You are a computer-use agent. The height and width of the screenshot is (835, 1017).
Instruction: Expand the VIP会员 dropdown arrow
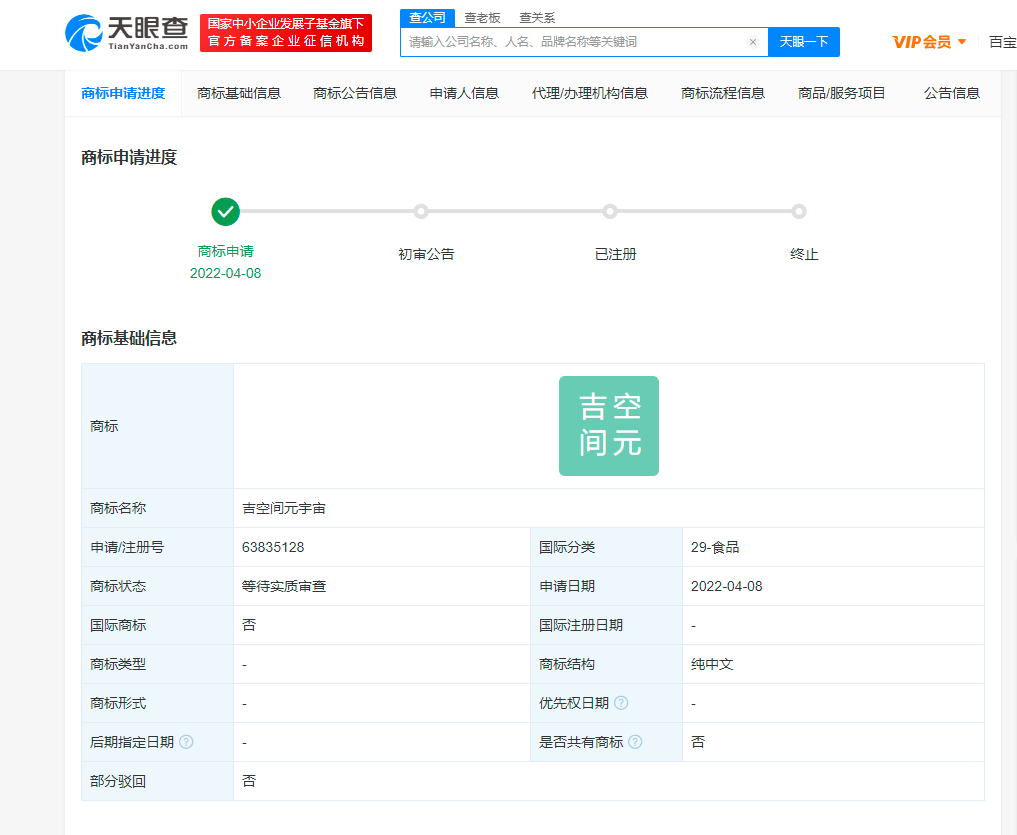click(962, 42)
